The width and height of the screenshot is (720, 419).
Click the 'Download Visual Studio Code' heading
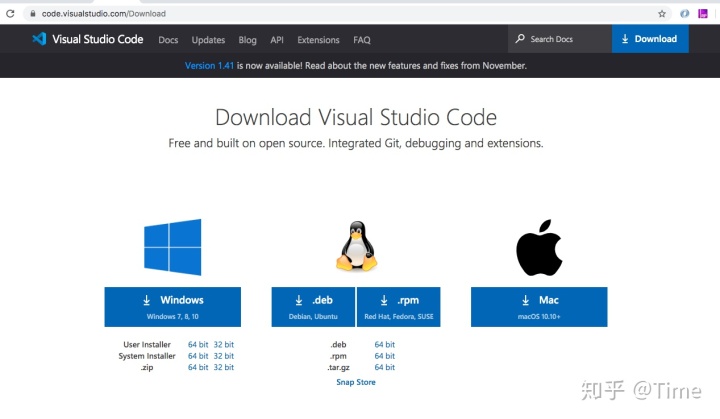pyautogui.click(x=356, y=117)
